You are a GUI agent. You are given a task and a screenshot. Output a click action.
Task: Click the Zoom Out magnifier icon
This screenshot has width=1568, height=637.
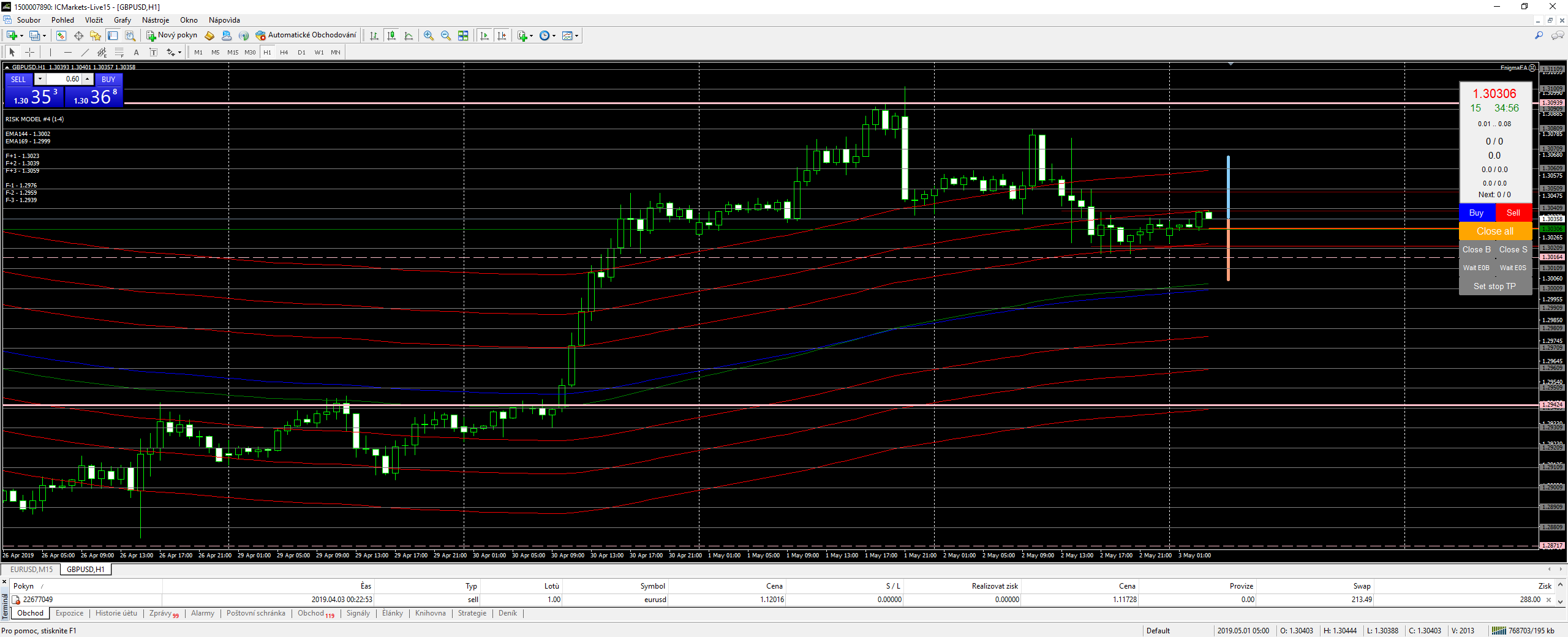446,36
